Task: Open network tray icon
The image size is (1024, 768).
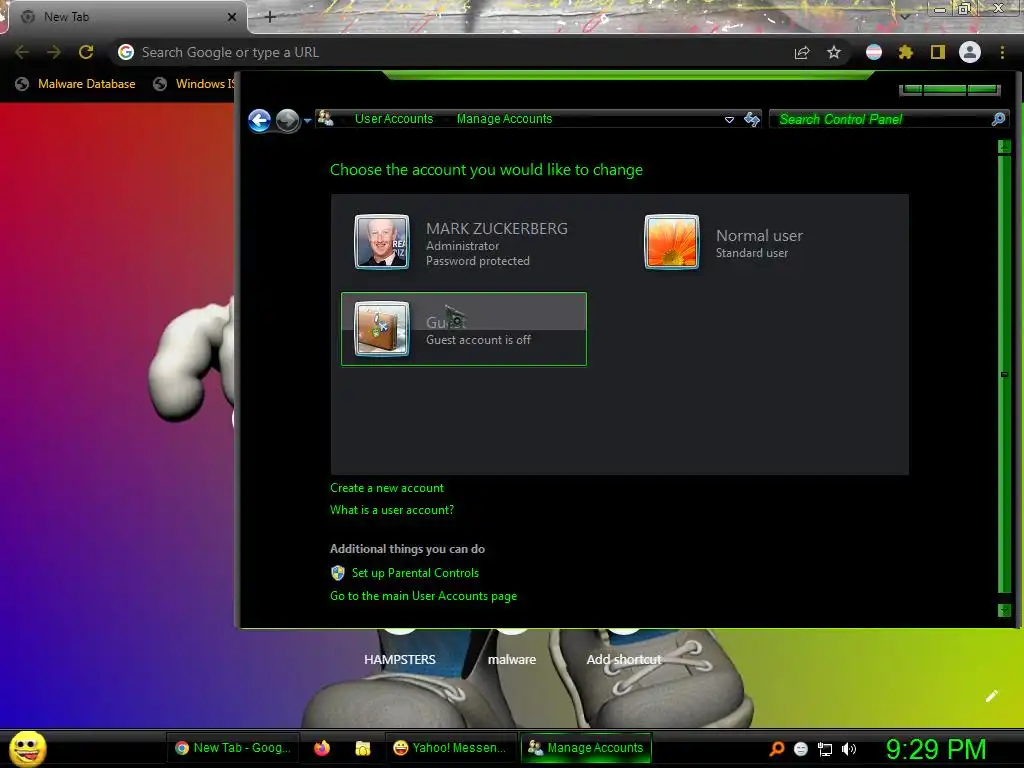Action: coord(825,750)
